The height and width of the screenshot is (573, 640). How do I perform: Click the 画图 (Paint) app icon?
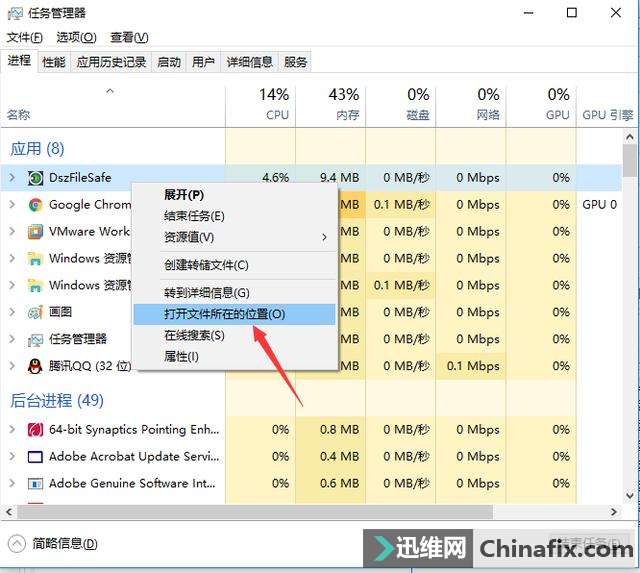pyautogui.click(x=35, y=312)
